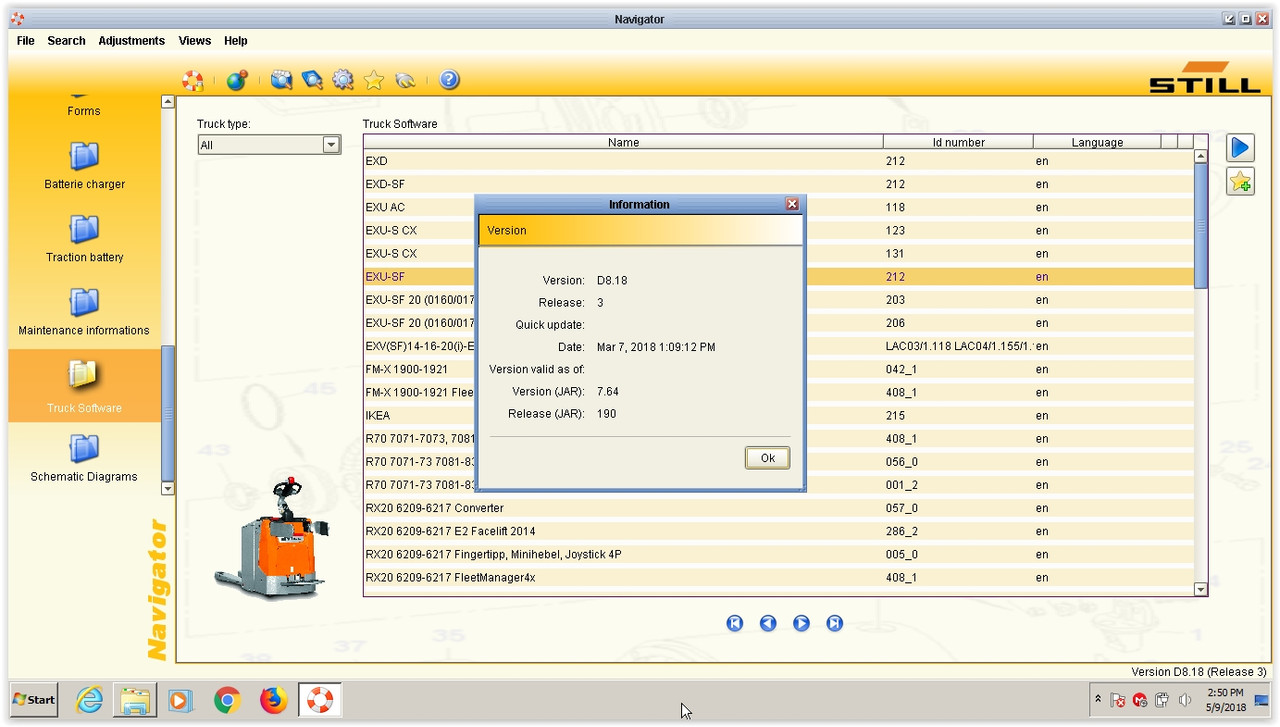Click the globe toolbar icon
The height and width of the screenshot is (727, 1280).
[x=237, y=80]
